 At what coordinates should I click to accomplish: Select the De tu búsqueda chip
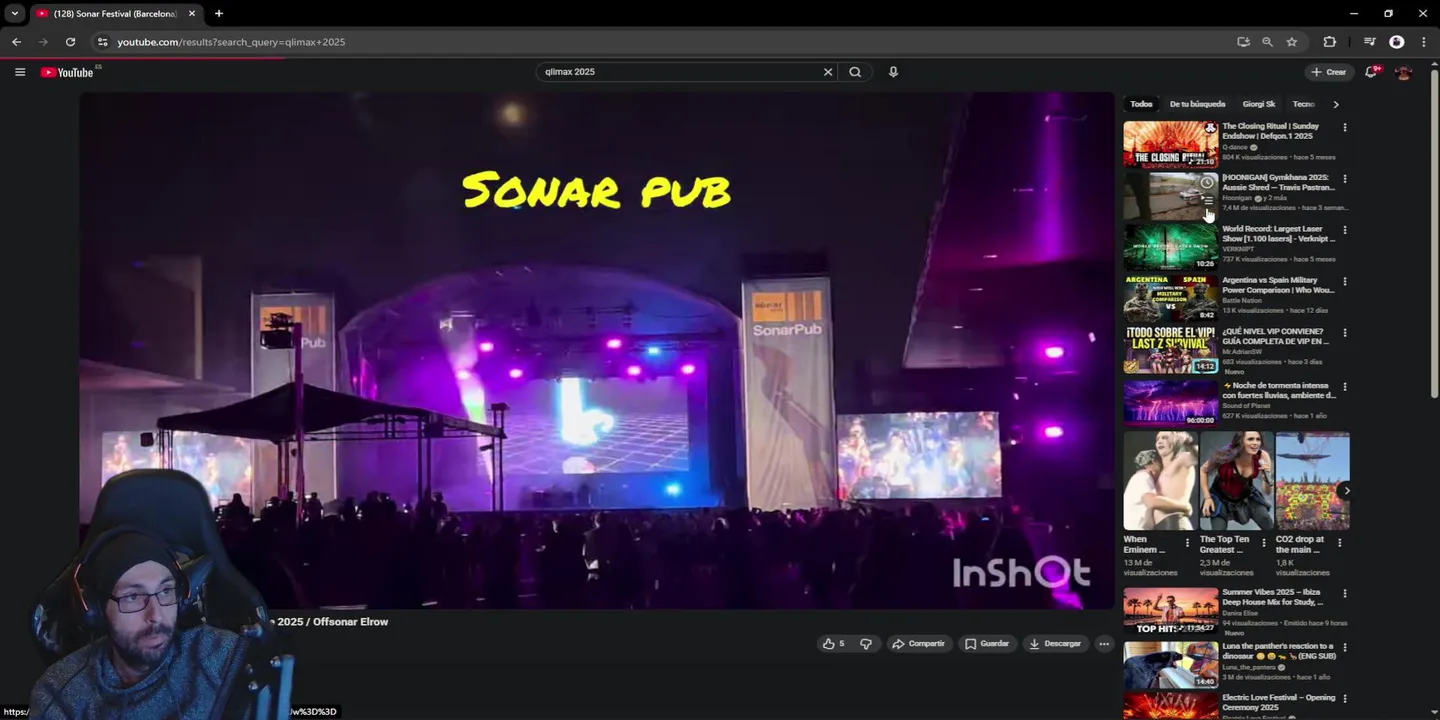tap(1197, 104)
